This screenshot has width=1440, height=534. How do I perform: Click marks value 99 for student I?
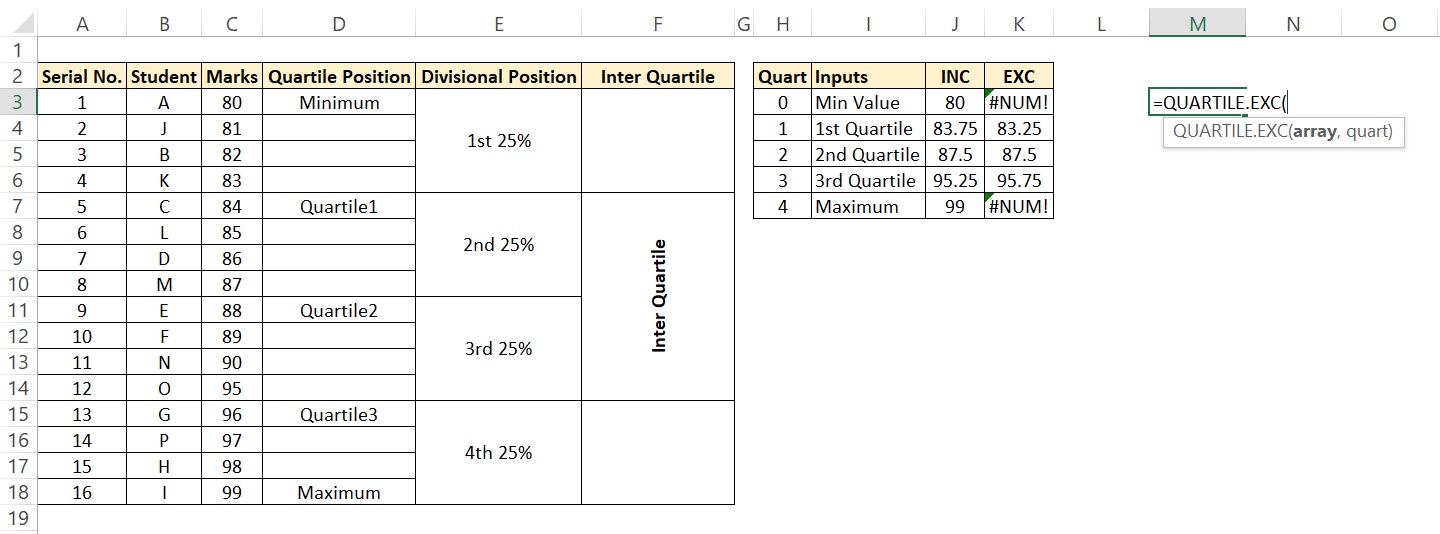pyautogui.click(x=232, y=492)
